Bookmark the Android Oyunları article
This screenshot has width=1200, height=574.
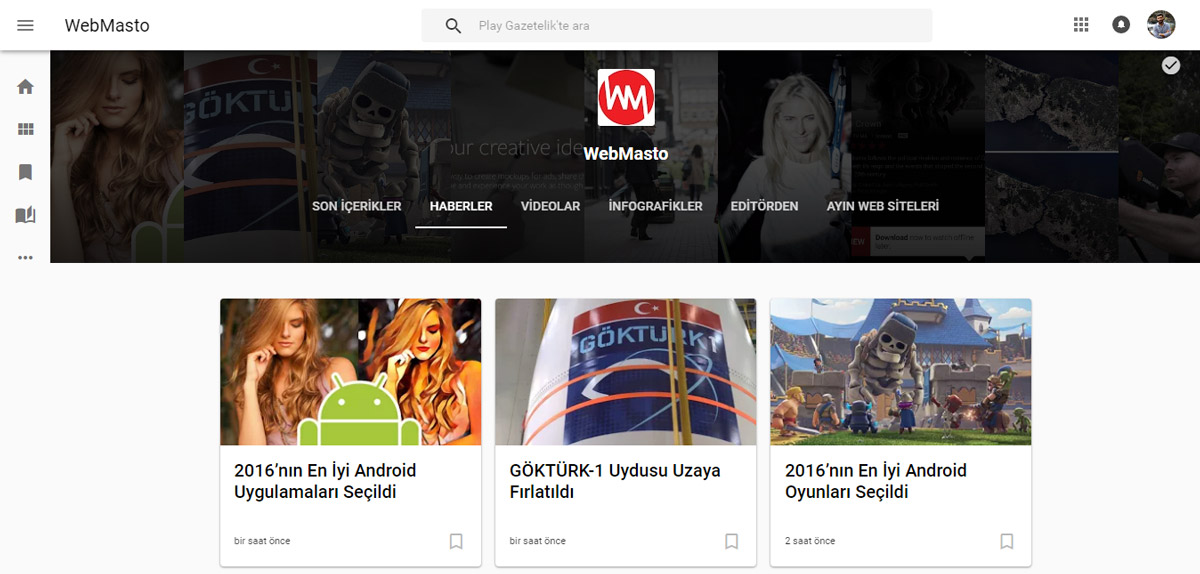click(1006, 541)
